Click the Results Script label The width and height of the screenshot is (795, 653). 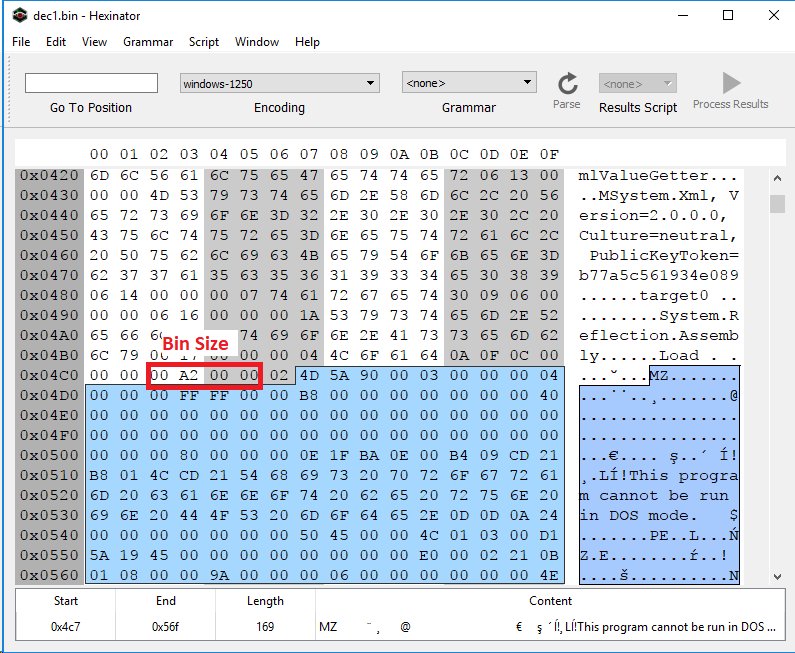click(x=638, y=107)
